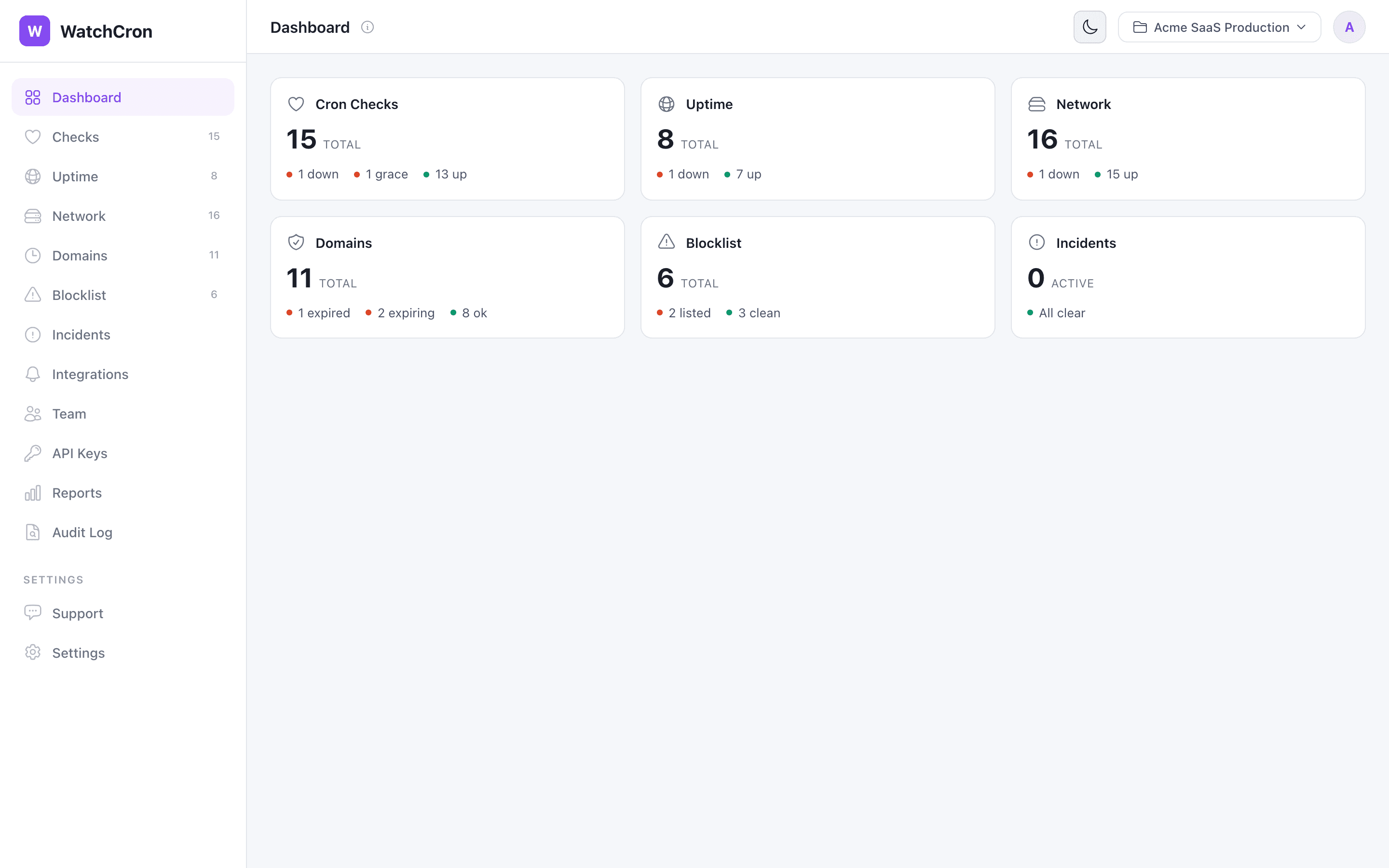
Task: Click the Uptime card title
Action: tap(709, 105)
